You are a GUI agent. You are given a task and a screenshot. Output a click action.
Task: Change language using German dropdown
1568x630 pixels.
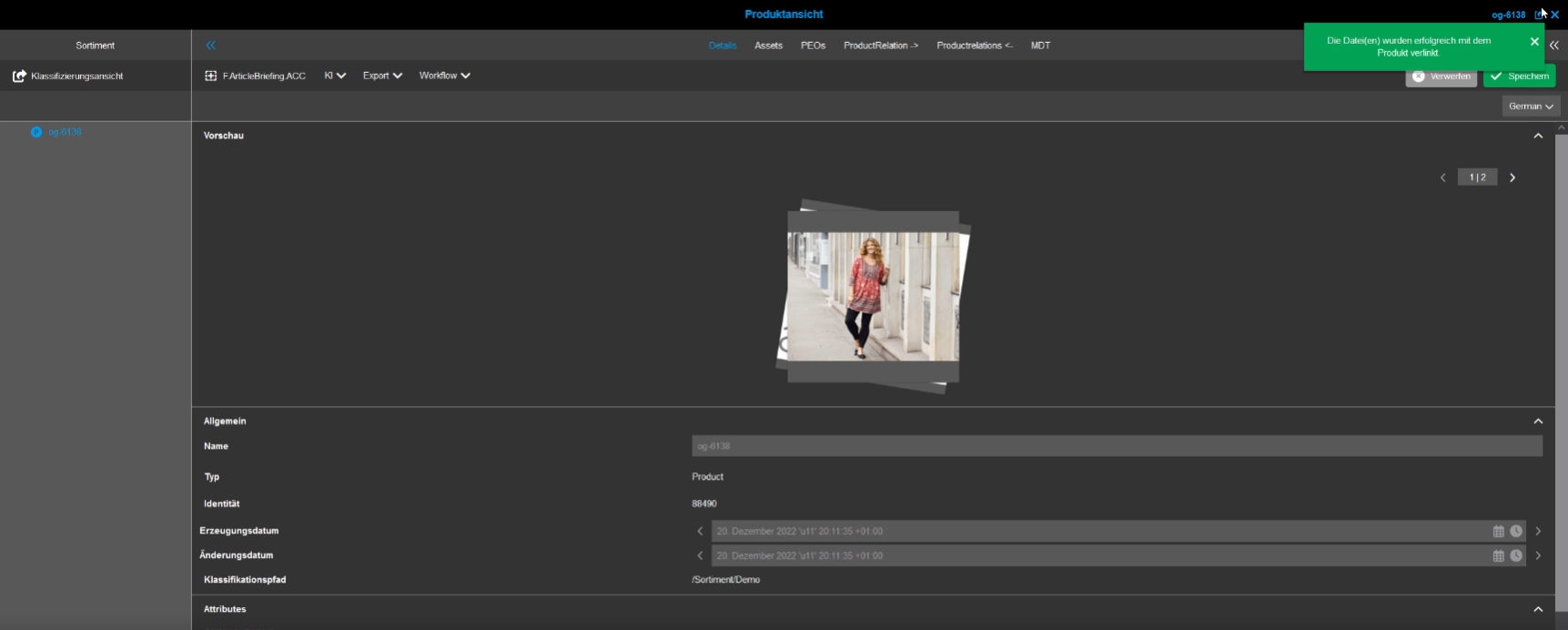click(1531, 107)
